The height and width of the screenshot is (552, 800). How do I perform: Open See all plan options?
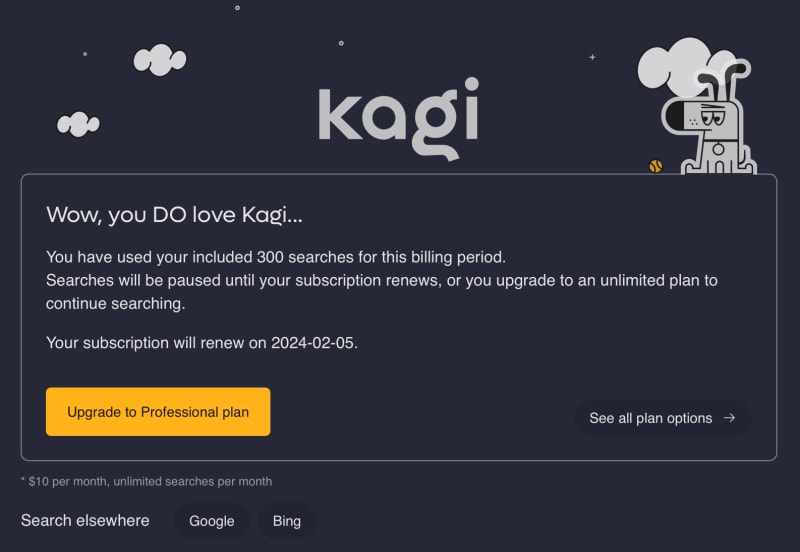coord(662,418)
